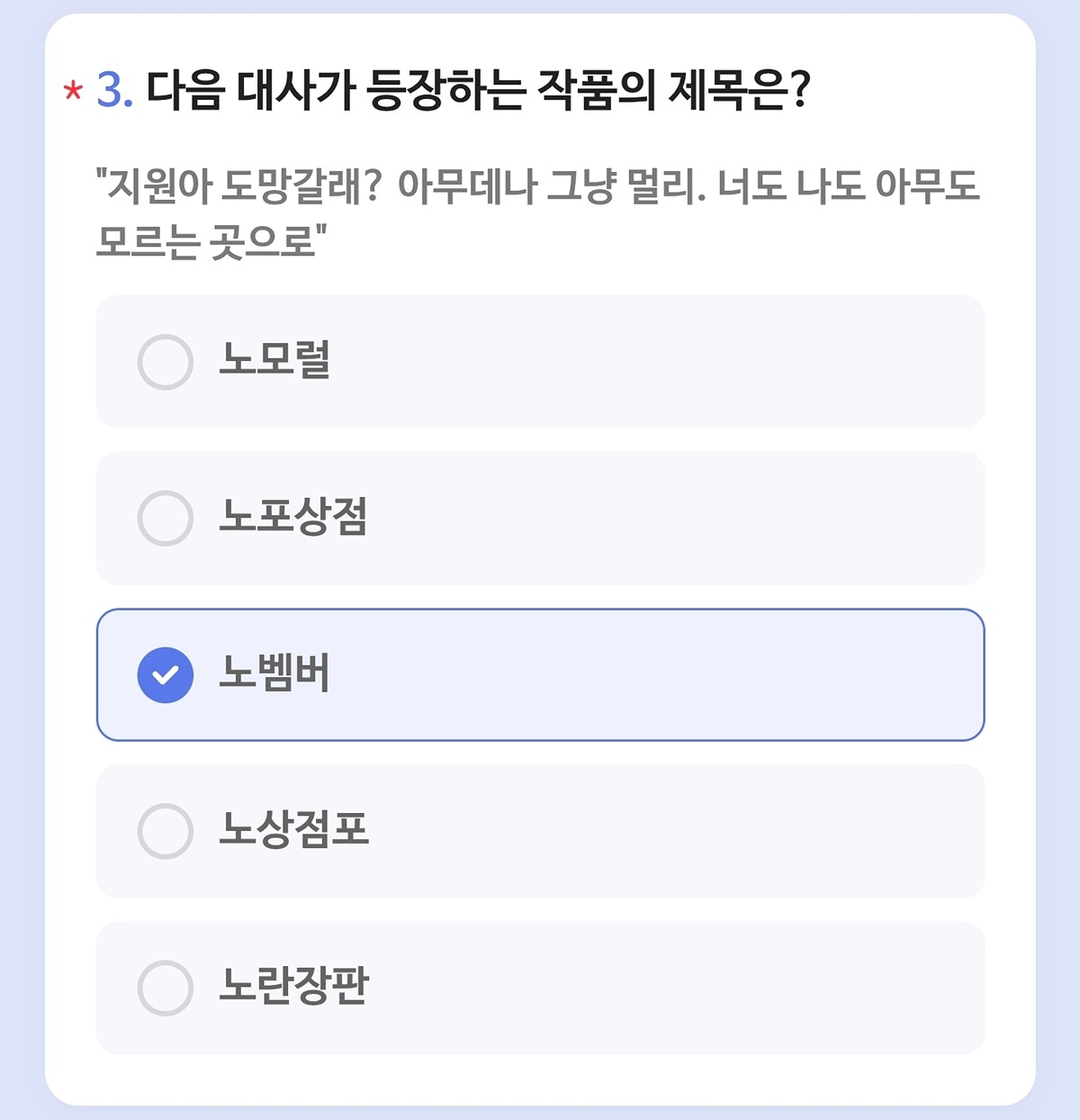The height and width of the screenshot is (1120, 1080).
Task: Click the question title 다음 대사가 등장하는 작품의 제목은?
Action: pos(478,89)
